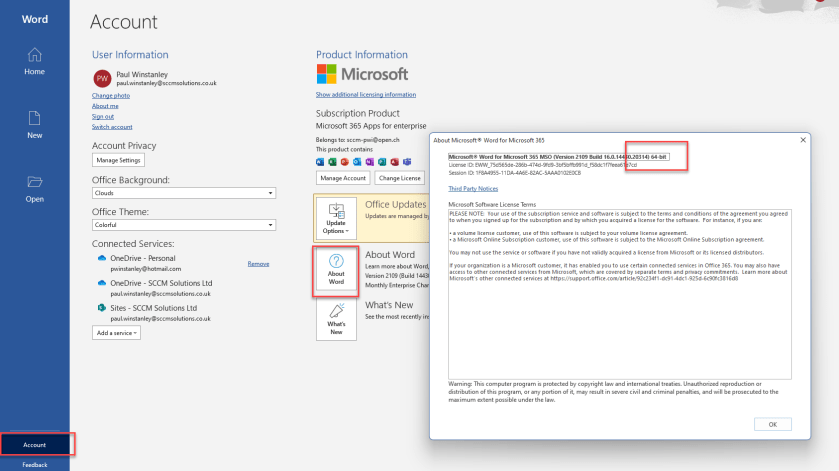Expand the Office Background dropdown
The width and height of the screenshot is (839, 471).
(183, 193)
